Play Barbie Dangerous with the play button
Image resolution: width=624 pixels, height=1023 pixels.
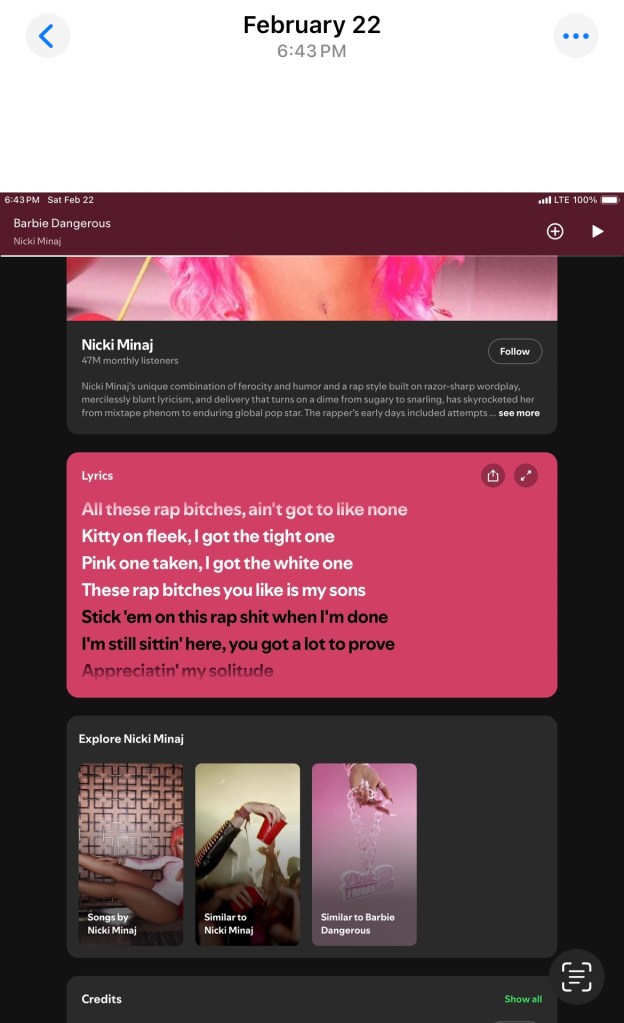[597, 231]
